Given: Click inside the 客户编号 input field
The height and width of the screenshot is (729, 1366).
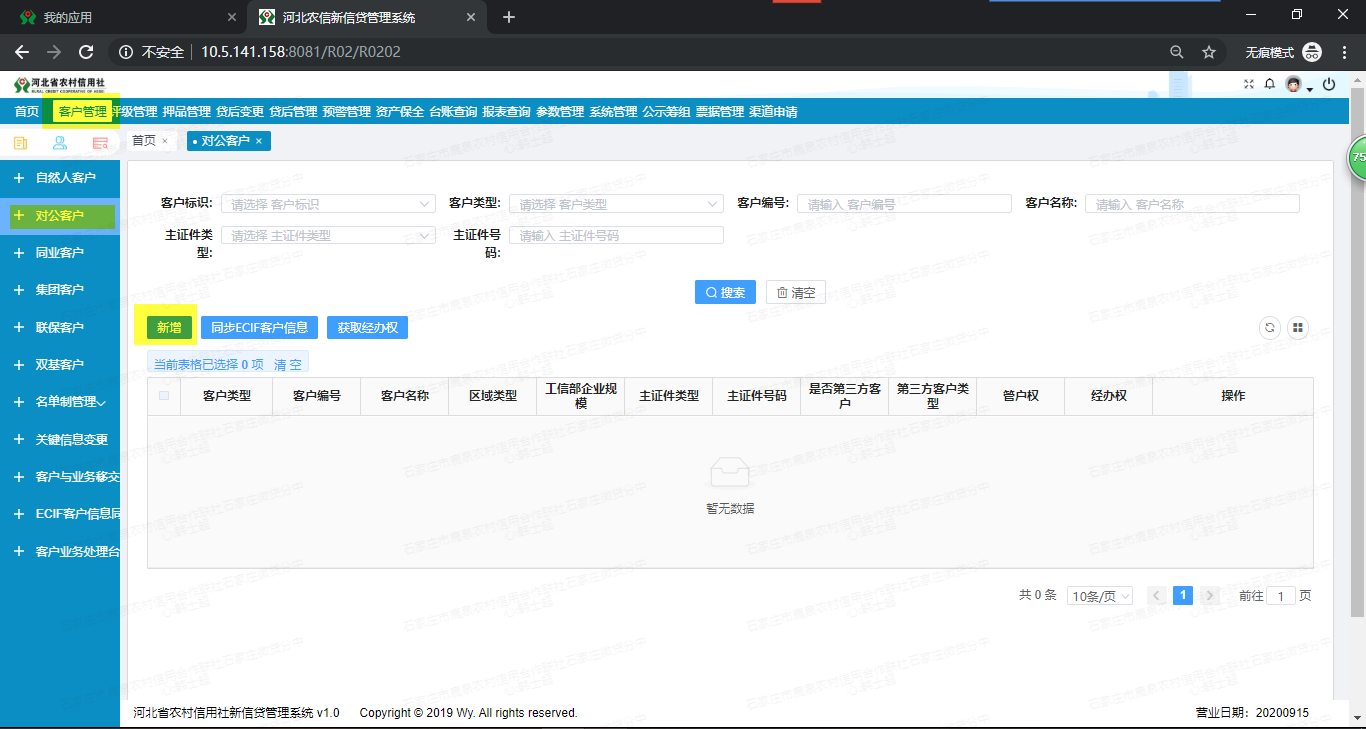Looking at the screenshot, I should coord(903,203).
